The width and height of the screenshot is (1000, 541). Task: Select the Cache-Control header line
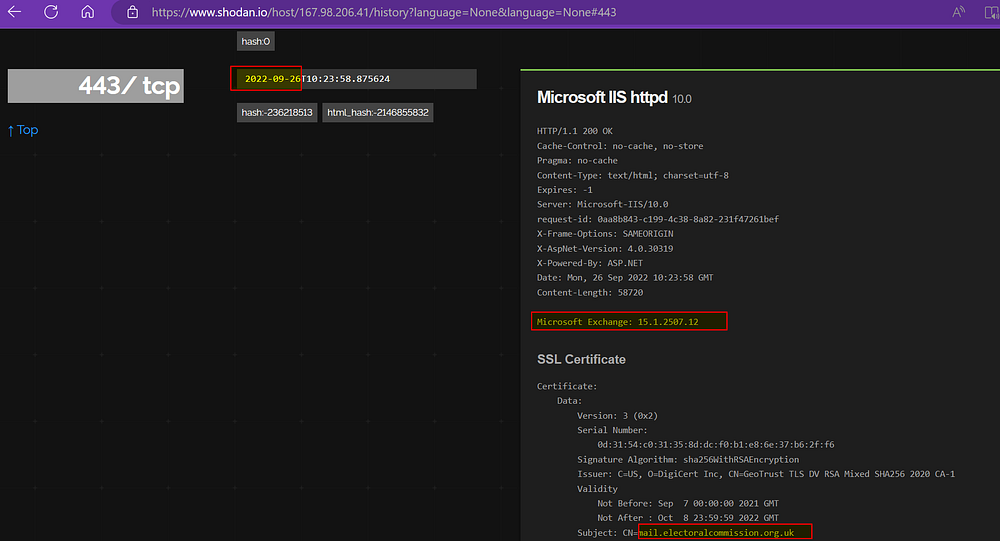(620, 146)
